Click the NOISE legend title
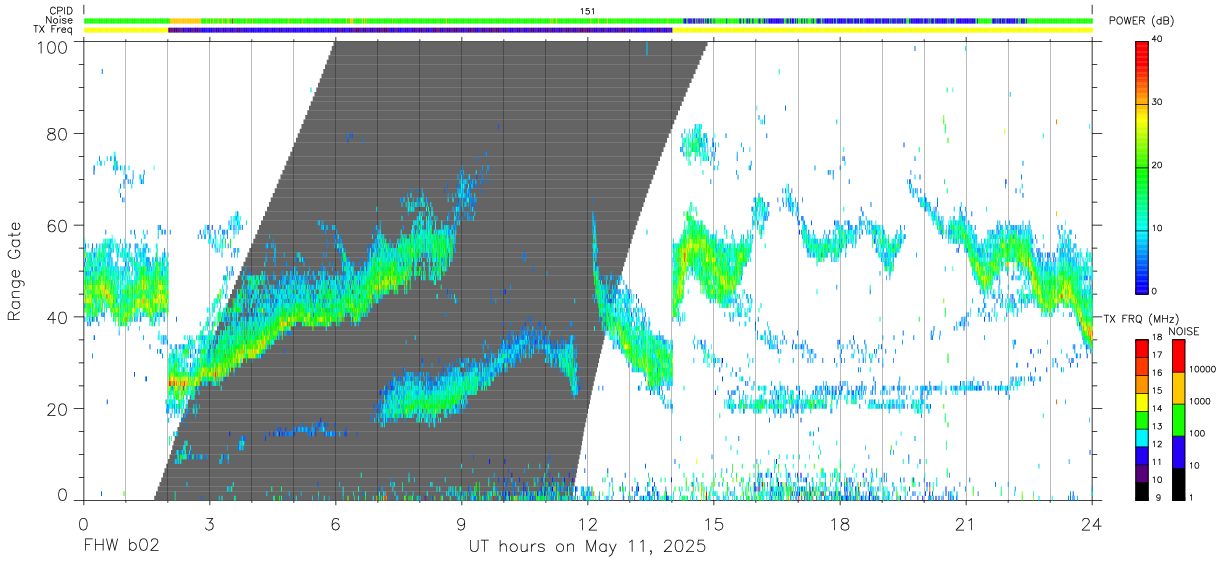The width and height of the screenshot is (1228, 567). [x=1183, y=331]
